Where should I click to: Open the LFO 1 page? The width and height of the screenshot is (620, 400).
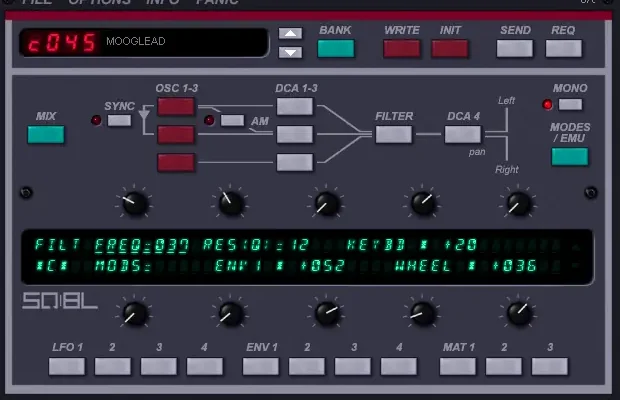coord(67,366)
